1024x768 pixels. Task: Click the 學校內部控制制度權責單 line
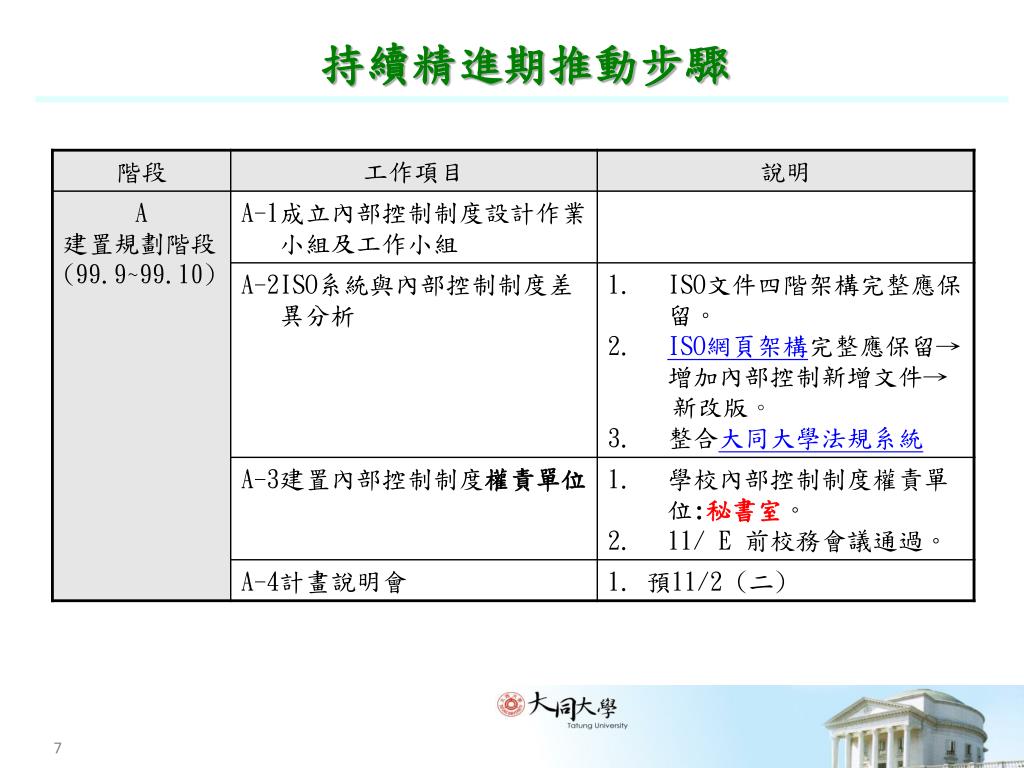coord(808,481)
